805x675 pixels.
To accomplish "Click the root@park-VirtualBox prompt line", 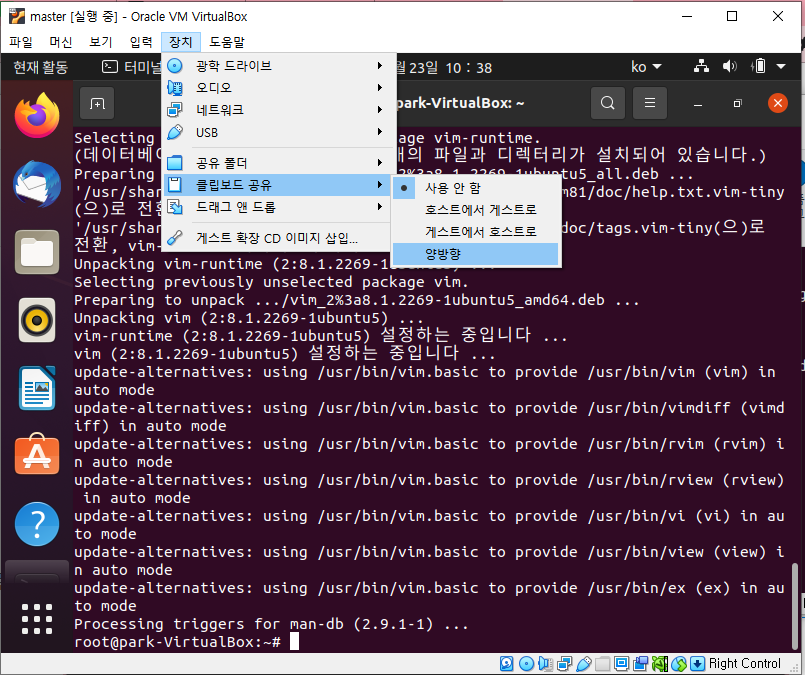I will (178, 642).
